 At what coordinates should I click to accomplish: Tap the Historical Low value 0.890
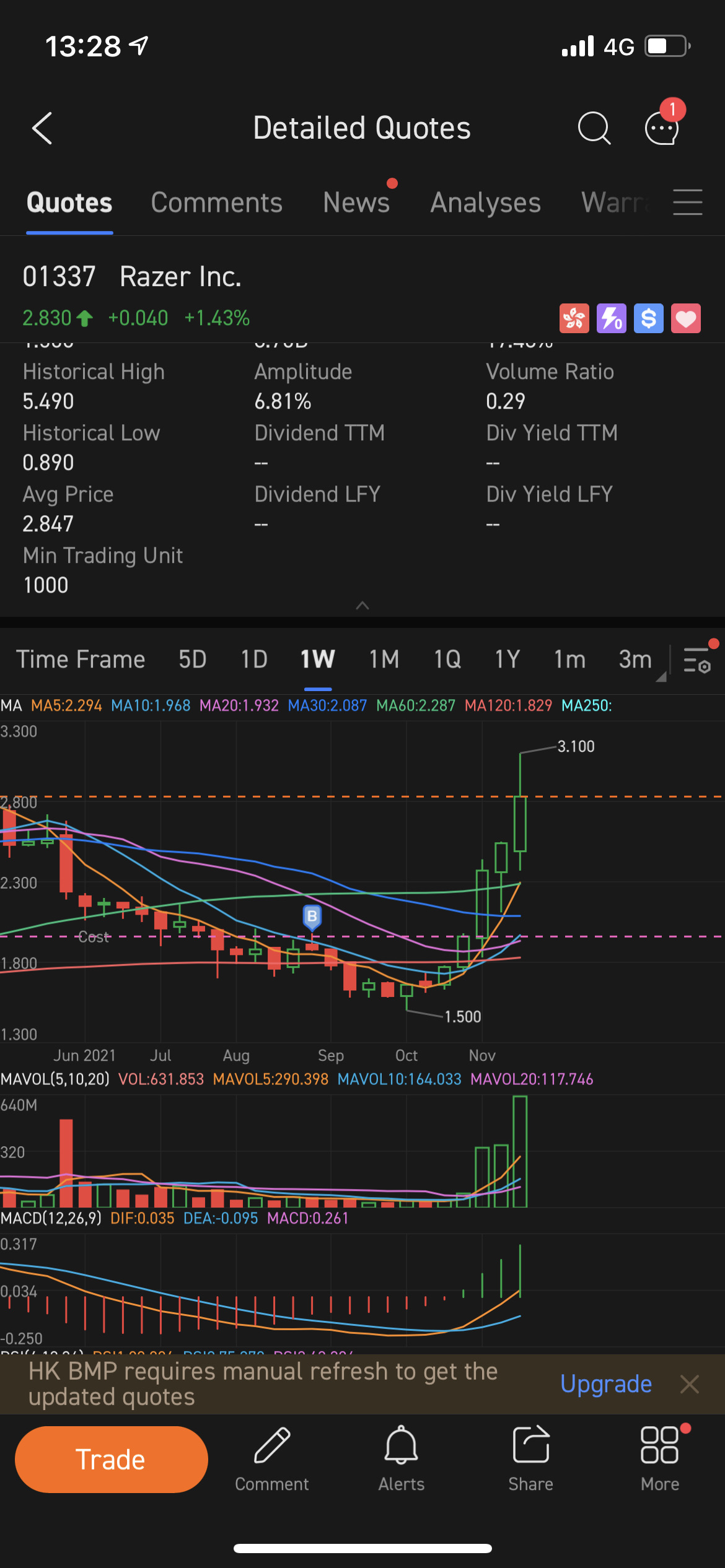pyautogui.click(x=48, y=463)
